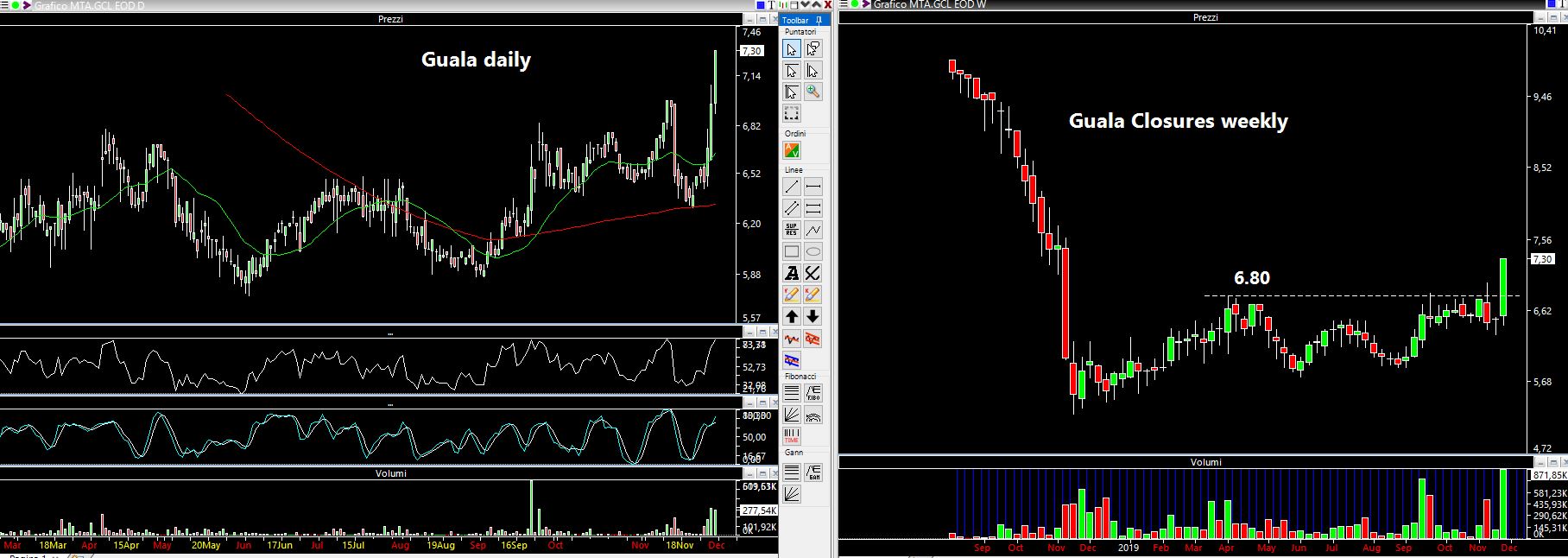Click the Prezzi header of the daily chart

pyautogui.click(x=390, y=19)
